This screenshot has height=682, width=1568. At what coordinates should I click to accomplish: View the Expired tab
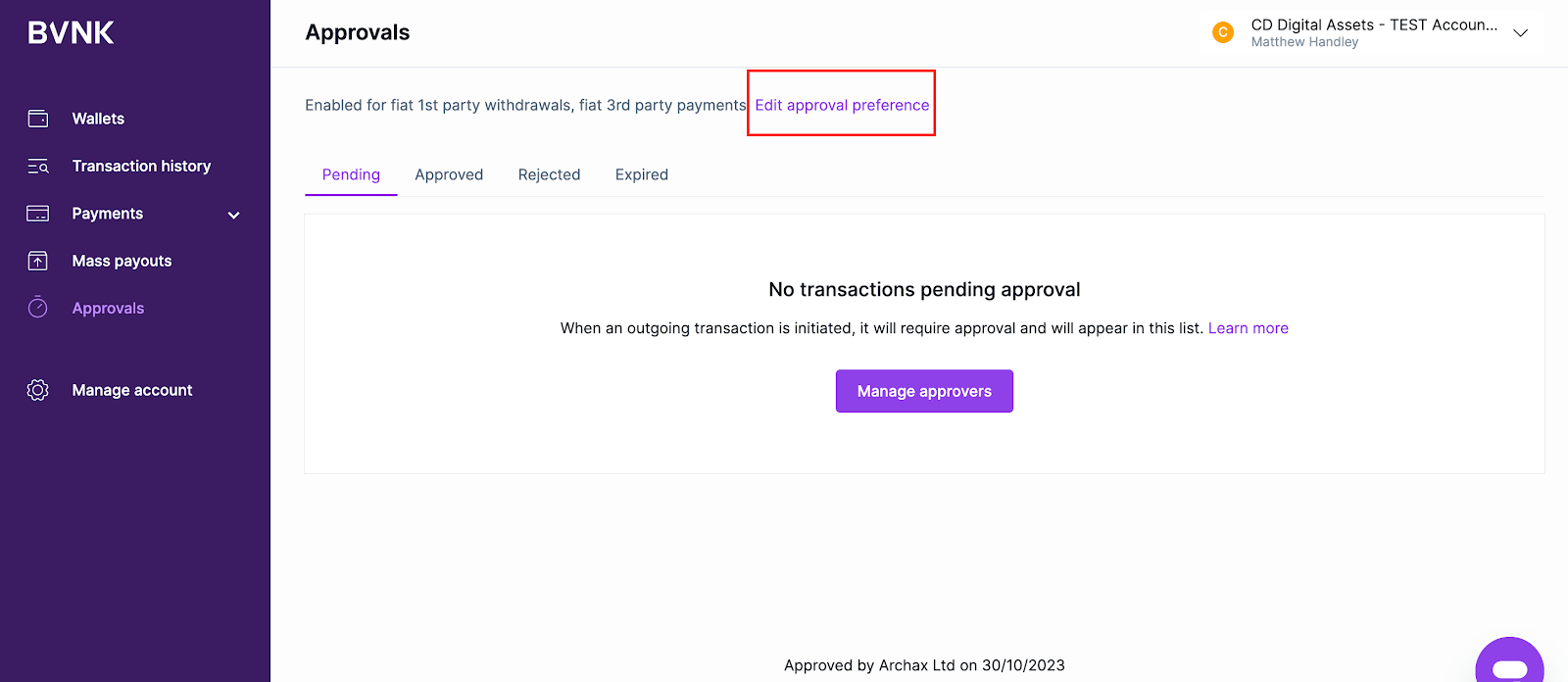tap(641, 174)
